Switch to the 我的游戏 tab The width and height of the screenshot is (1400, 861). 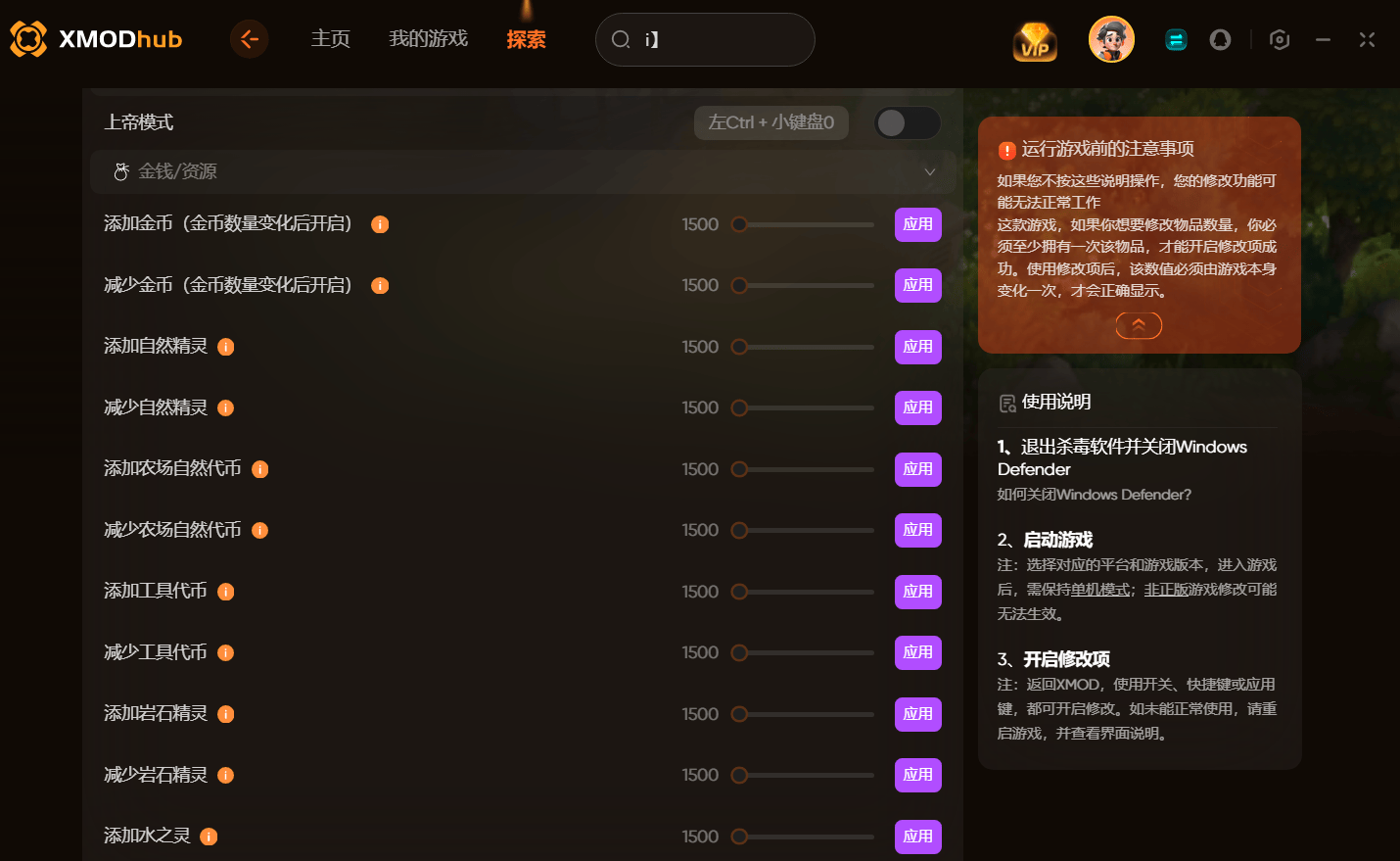429,39
